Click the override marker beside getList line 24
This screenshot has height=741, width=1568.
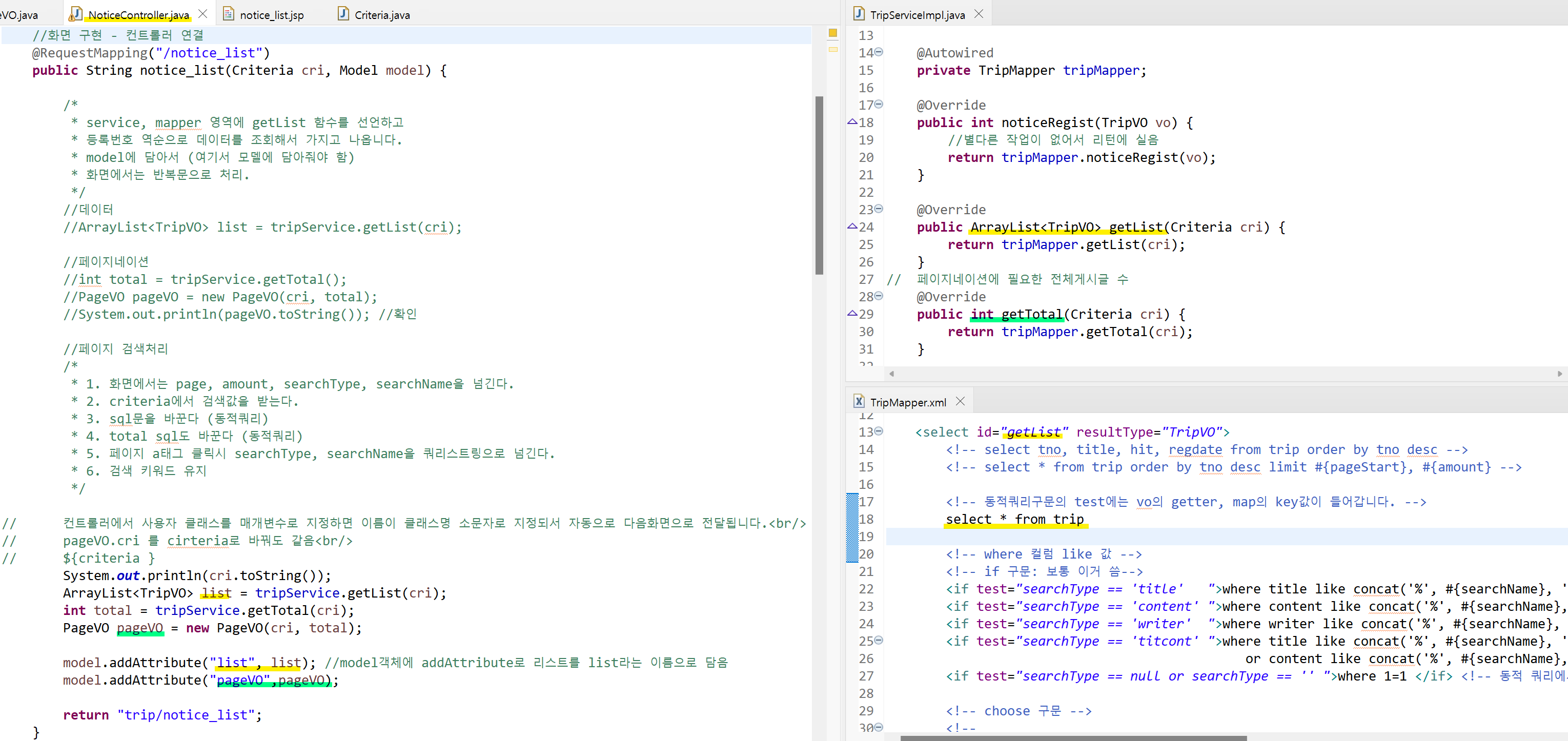click(x=852, y=227)
